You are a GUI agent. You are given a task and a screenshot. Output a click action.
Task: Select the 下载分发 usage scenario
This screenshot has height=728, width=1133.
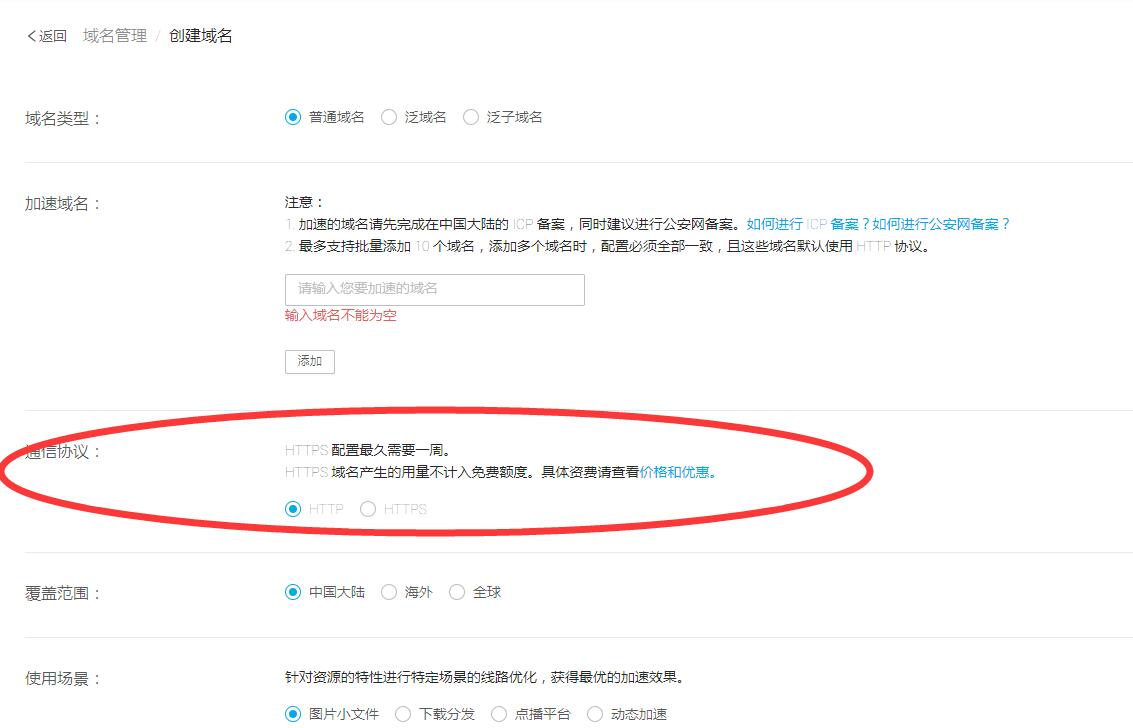click(402, 715)
